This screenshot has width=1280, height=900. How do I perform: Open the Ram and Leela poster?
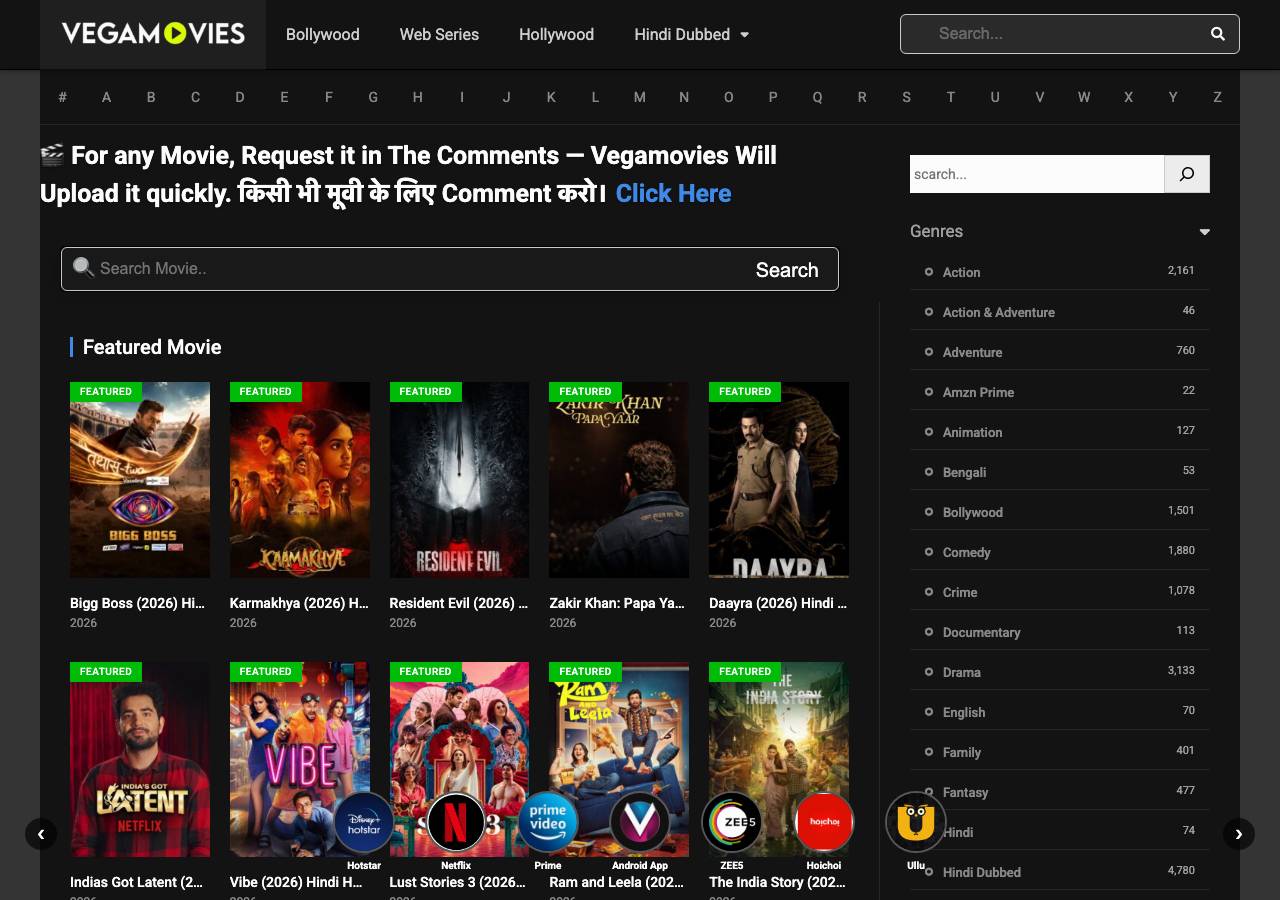tap(619, 759)
